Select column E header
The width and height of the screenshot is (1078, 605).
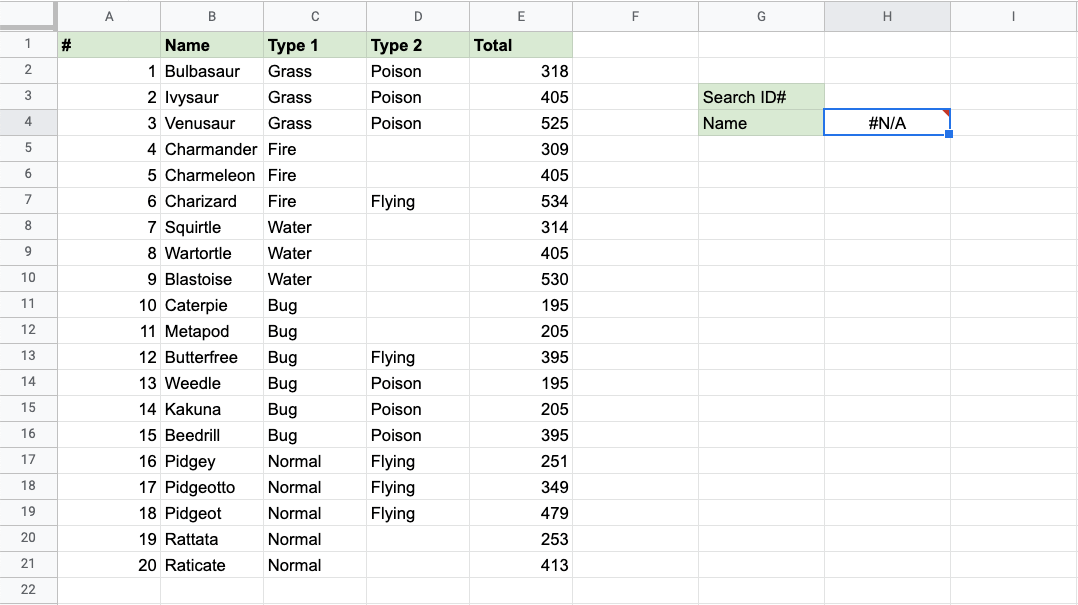(520, 16)
